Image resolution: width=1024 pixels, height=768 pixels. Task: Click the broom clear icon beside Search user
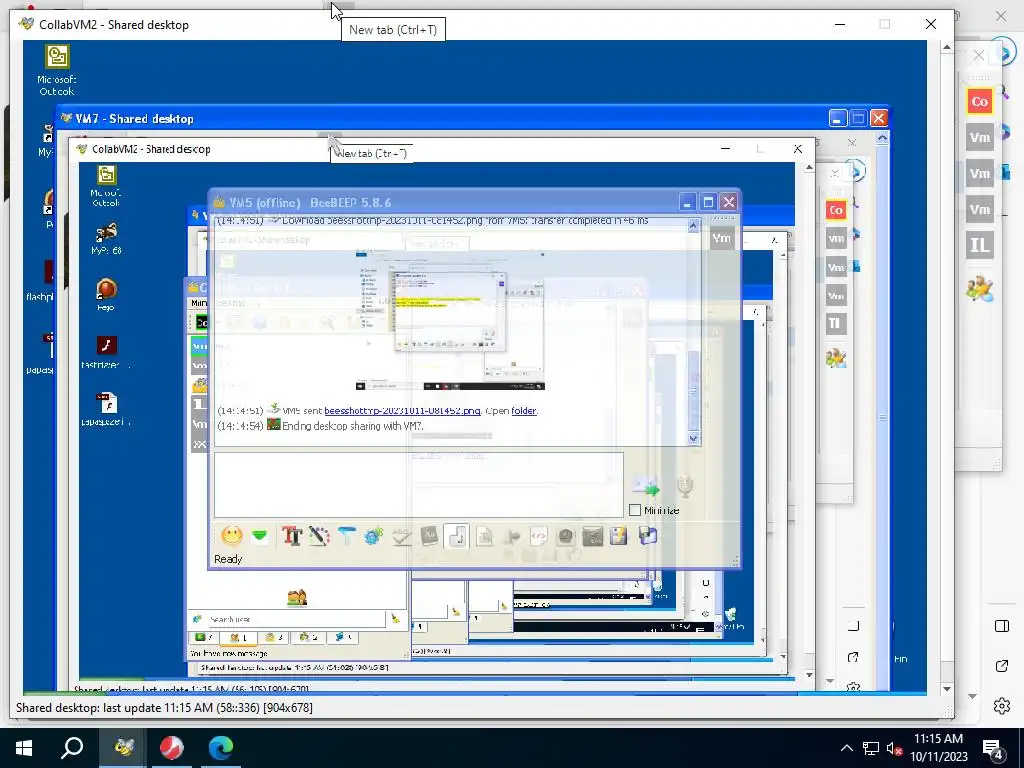pyautogui.click(x=395, y=618)
